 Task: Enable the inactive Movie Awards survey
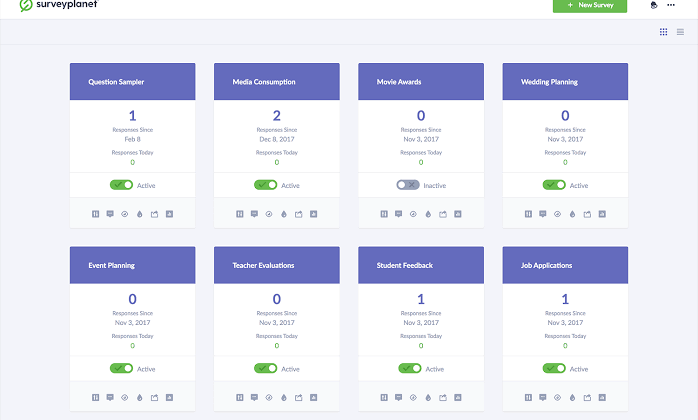pos(408,185)
